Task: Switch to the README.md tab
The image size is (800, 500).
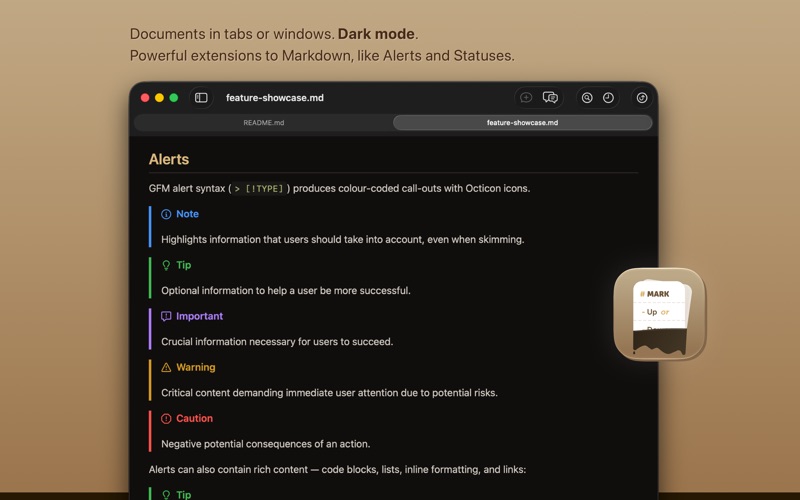Action: [264, 122]
